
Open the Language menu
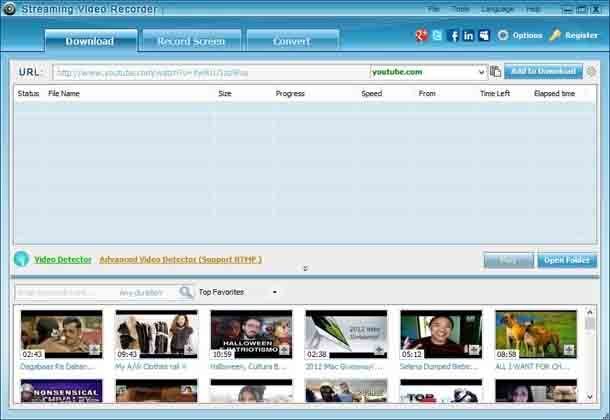[x=498, y=9]
